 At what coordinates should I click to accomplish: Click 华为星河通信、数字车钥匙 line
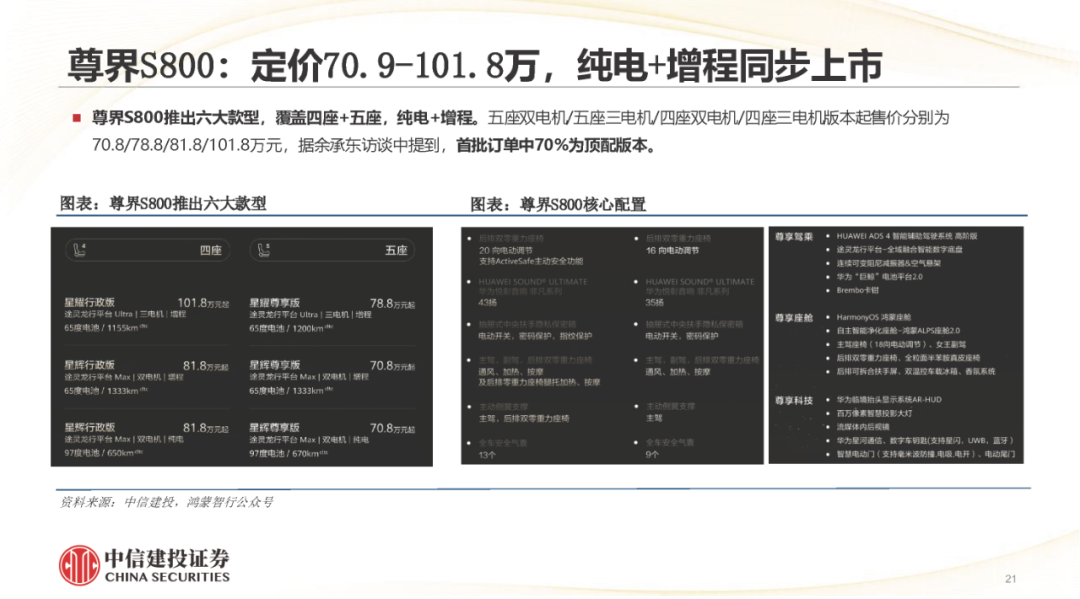[x=925, y=441]
